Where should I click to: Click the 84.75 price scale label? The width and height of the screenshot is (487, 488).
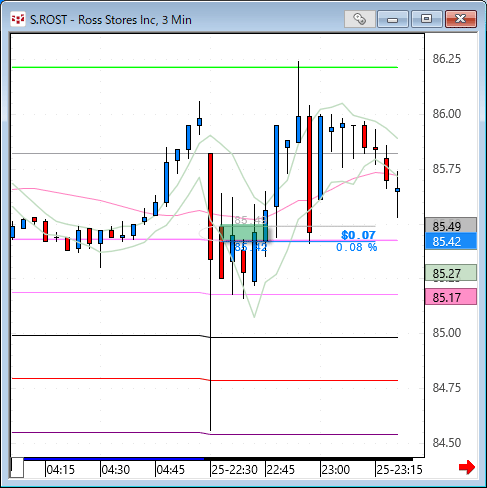[447, 388]
